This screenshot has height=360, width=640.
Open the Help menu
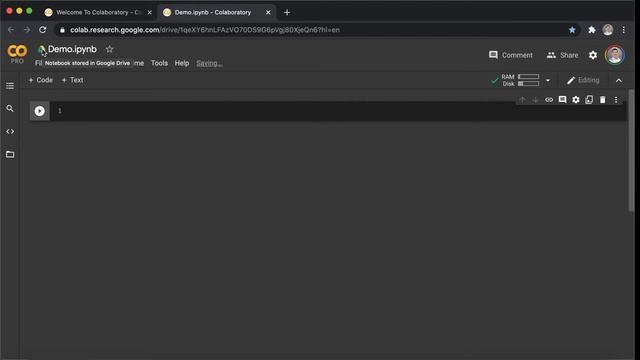(182, 63)
